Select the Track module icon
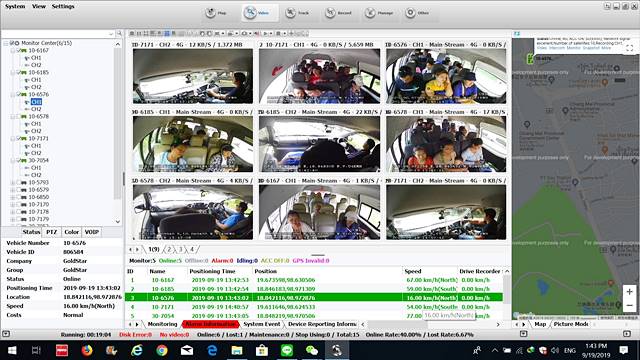 [297, 13]
